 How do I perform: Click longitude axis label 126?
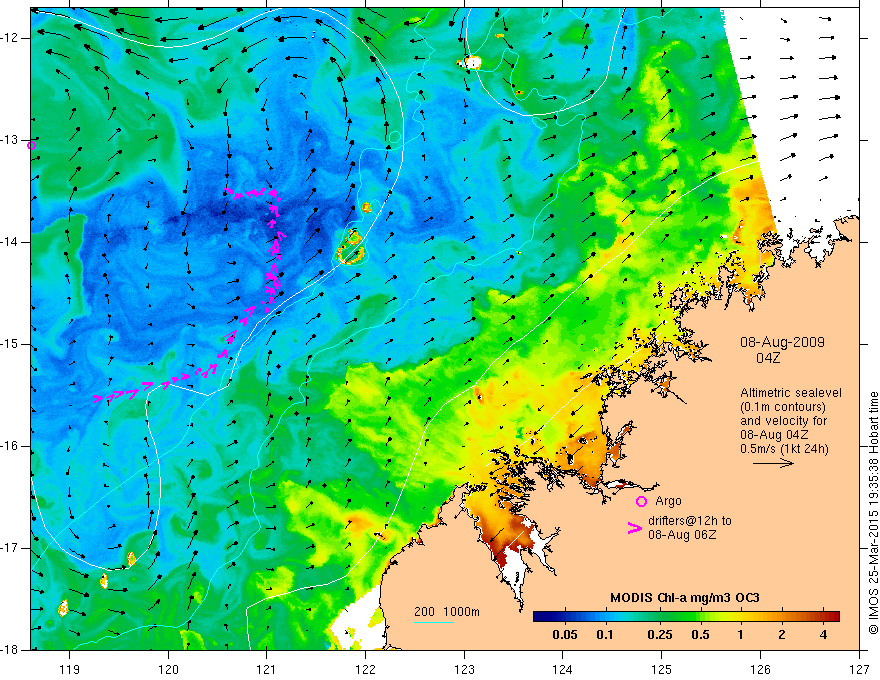pyautogui.click(x=760, y=669)
